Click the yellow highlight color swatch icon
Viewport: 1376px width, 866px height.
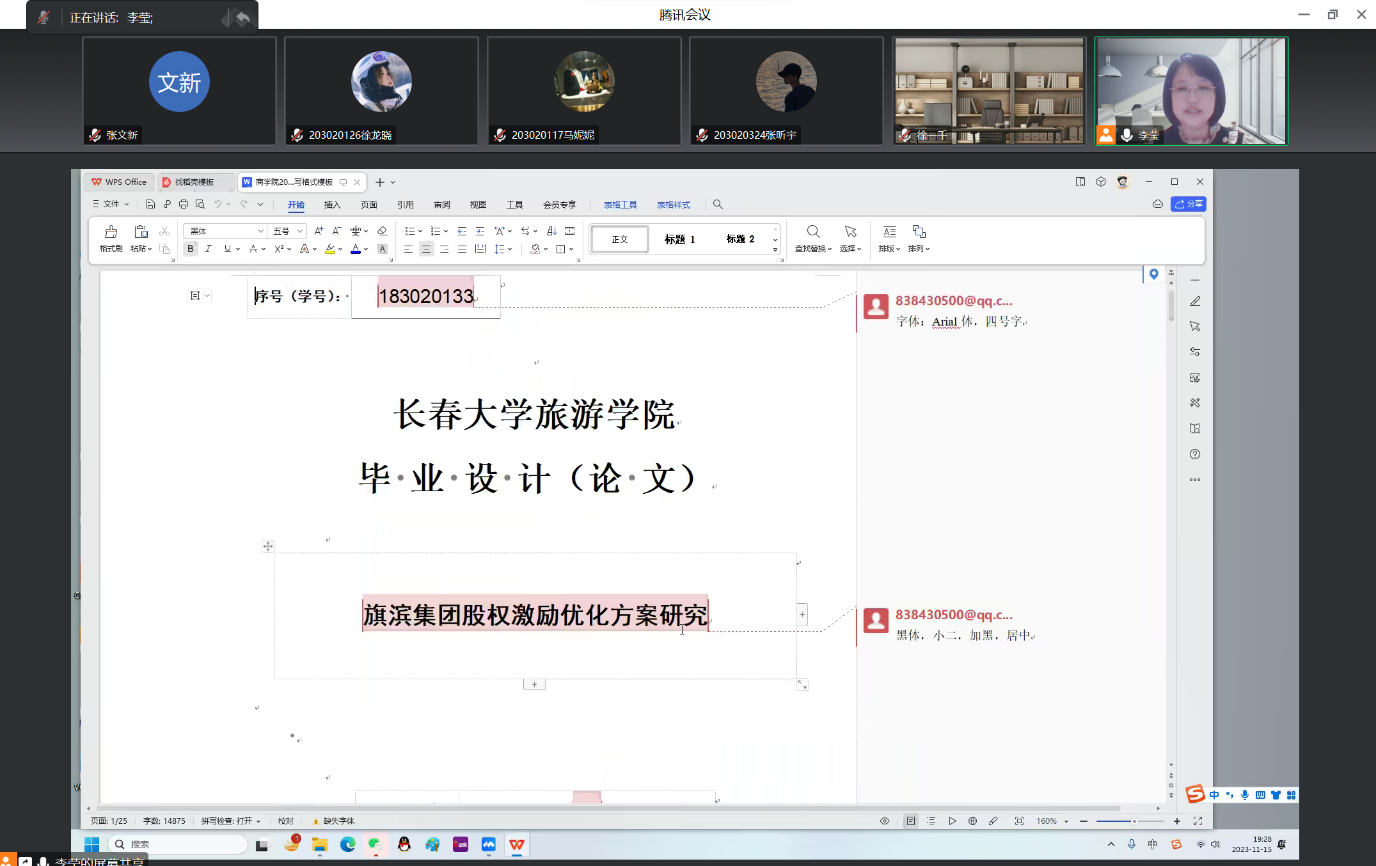[x=330, y=248]
